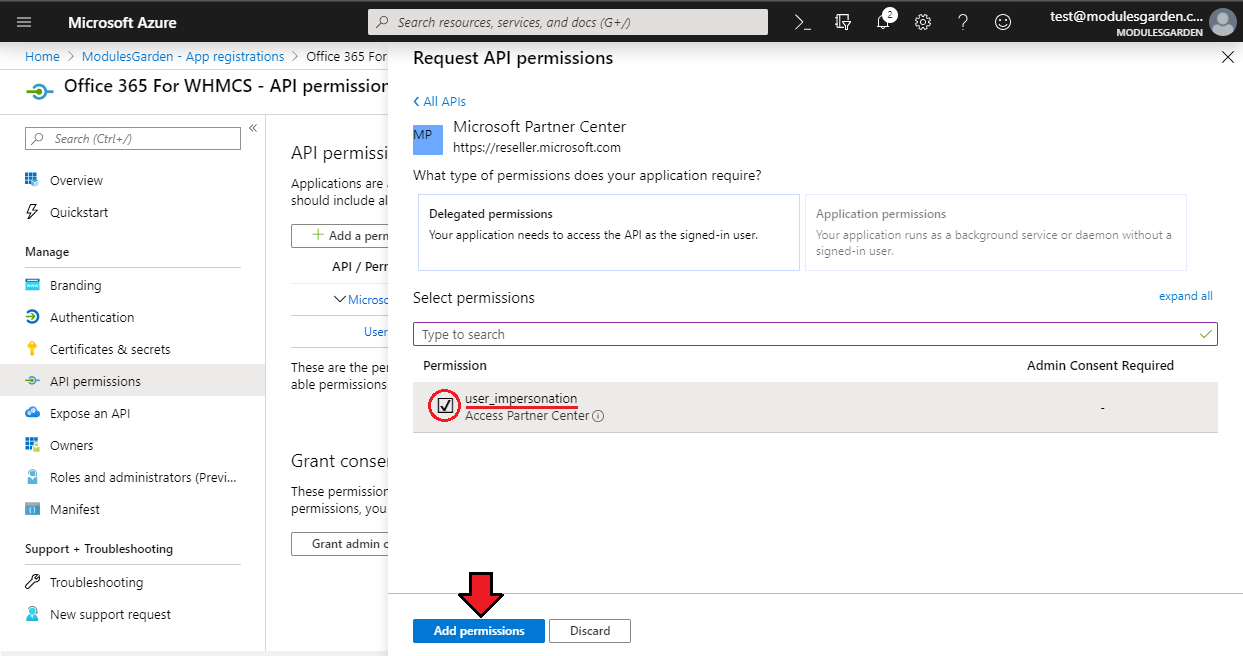Open portal settings gear
The image size is (1243, 656).
tap(923, 22)
